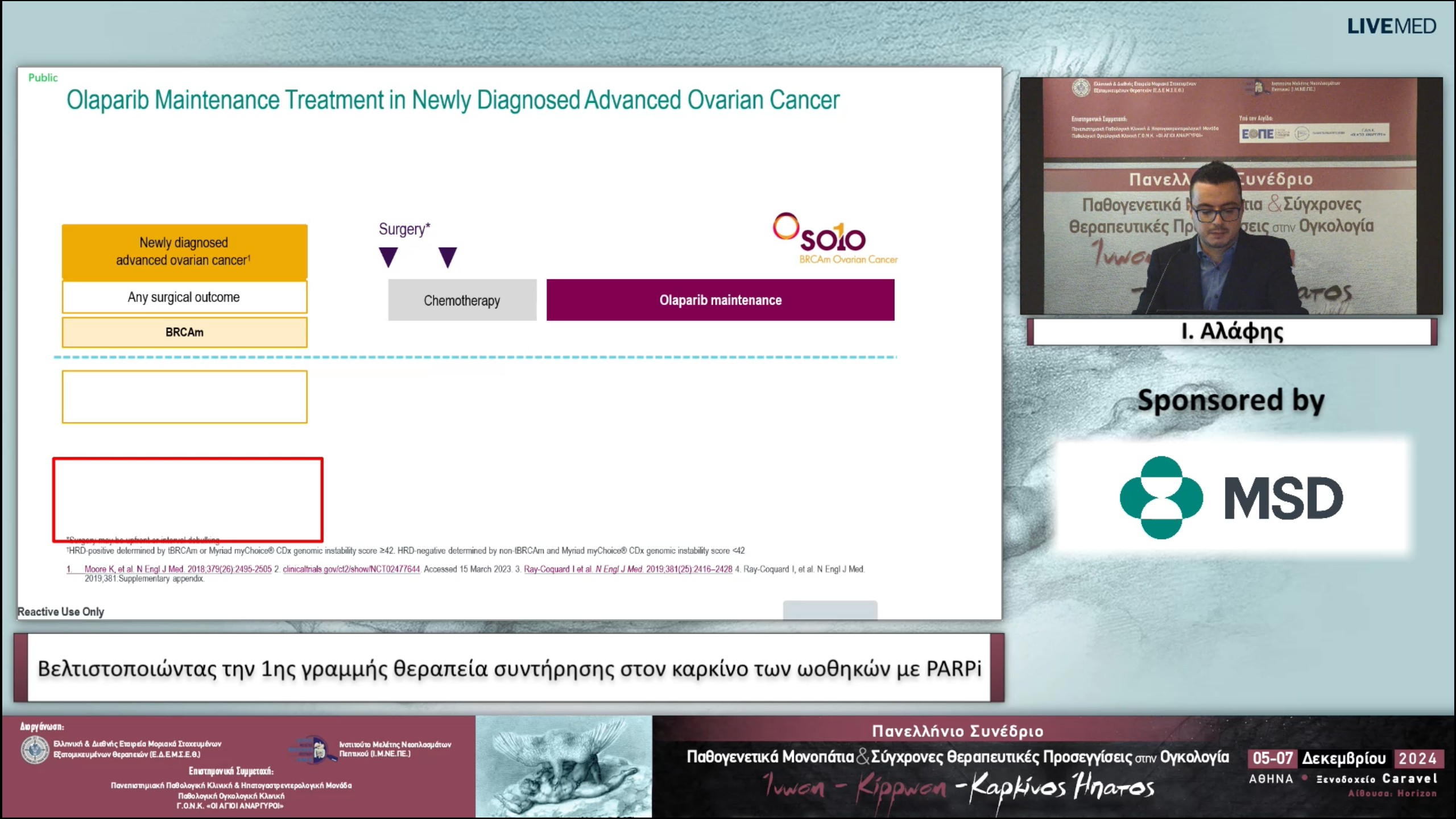Viewport: 1456px width, 819px height.
Task: Click the Greek talk title banner about PARPi
Action: point(509,668)
